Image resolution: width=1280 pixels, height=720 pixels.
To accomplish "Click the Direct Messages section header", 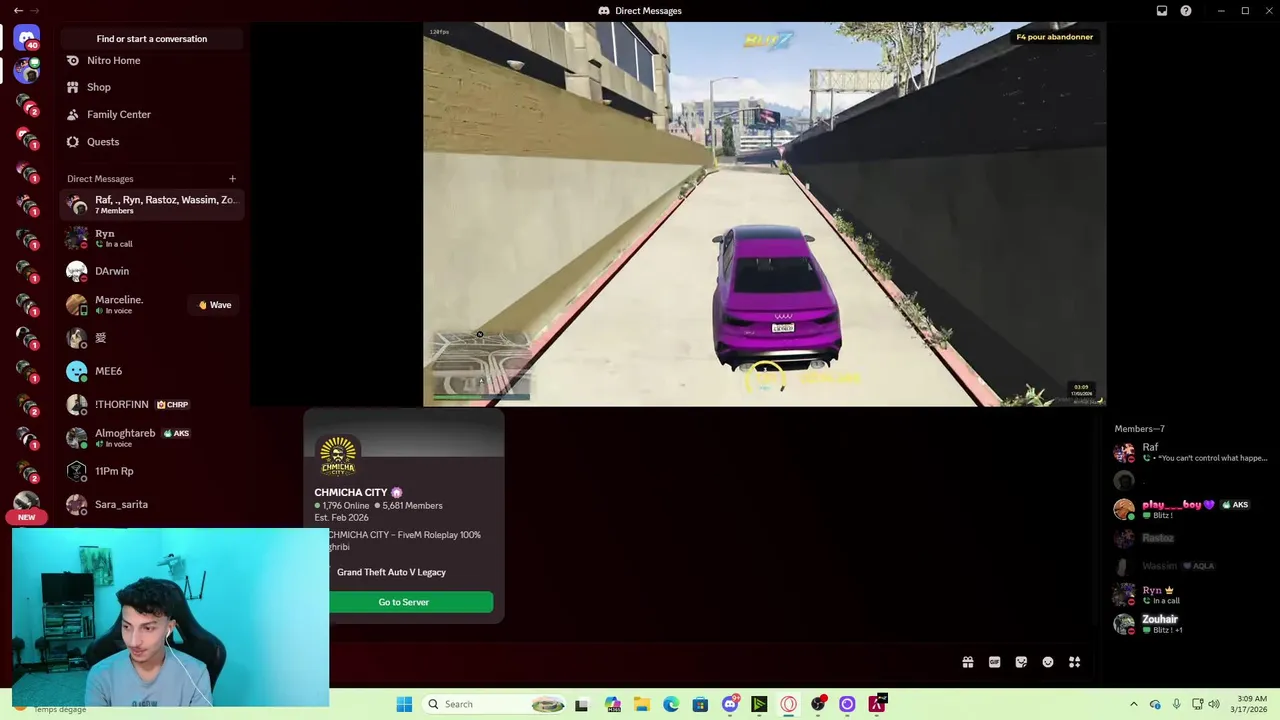I will (100, 179).
